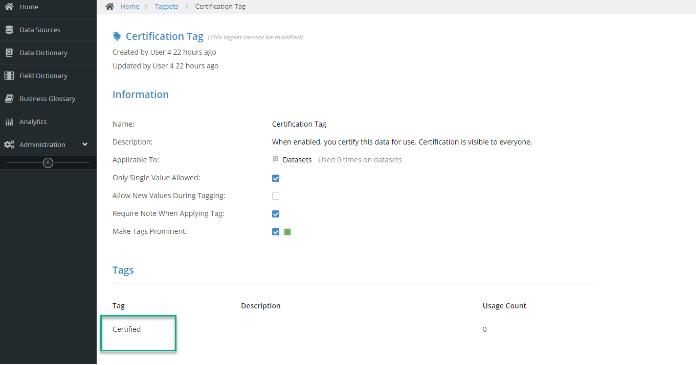The width and height of the screenshot is (696, 365).
Task: Click the tag description text value
Action: 402,142
